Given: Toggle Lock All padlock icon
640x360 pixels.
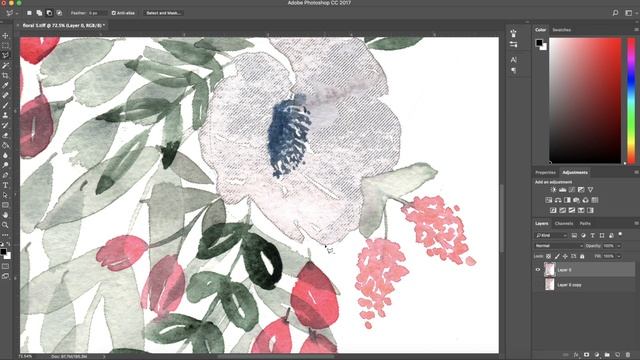Looking at the screenshot, I should pyautogui.click(x=582, y=256).
